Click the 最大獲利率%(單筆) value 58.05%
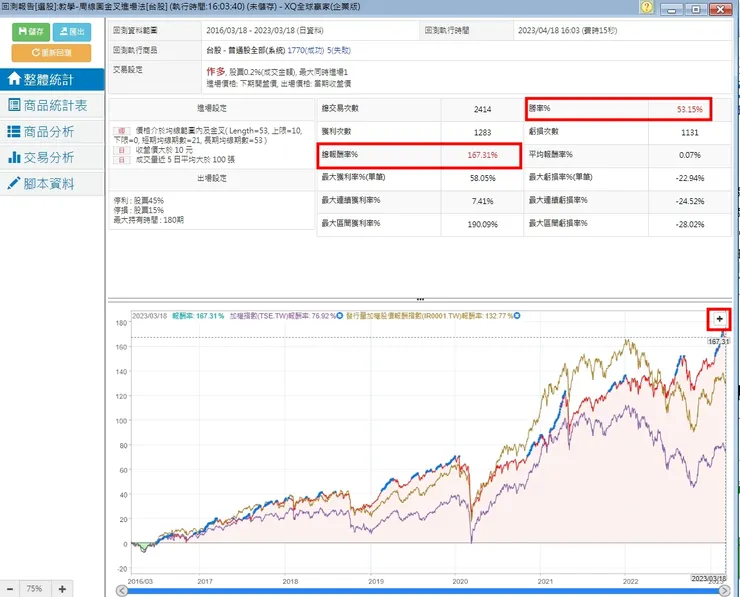This screenshot has width=740, height=597. coord(482,178)
